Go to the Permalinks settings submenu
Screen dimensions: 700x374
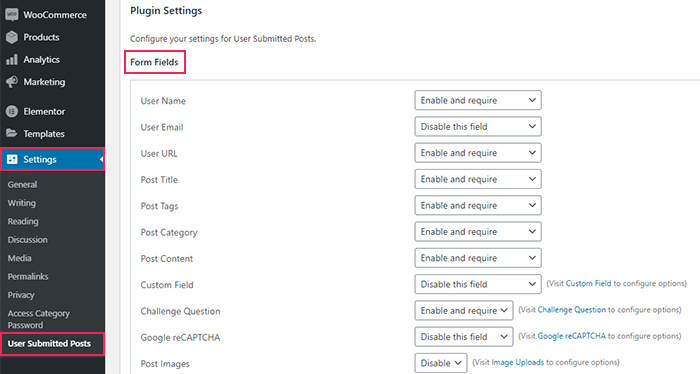pyautogui.click(x=28, y=277)
